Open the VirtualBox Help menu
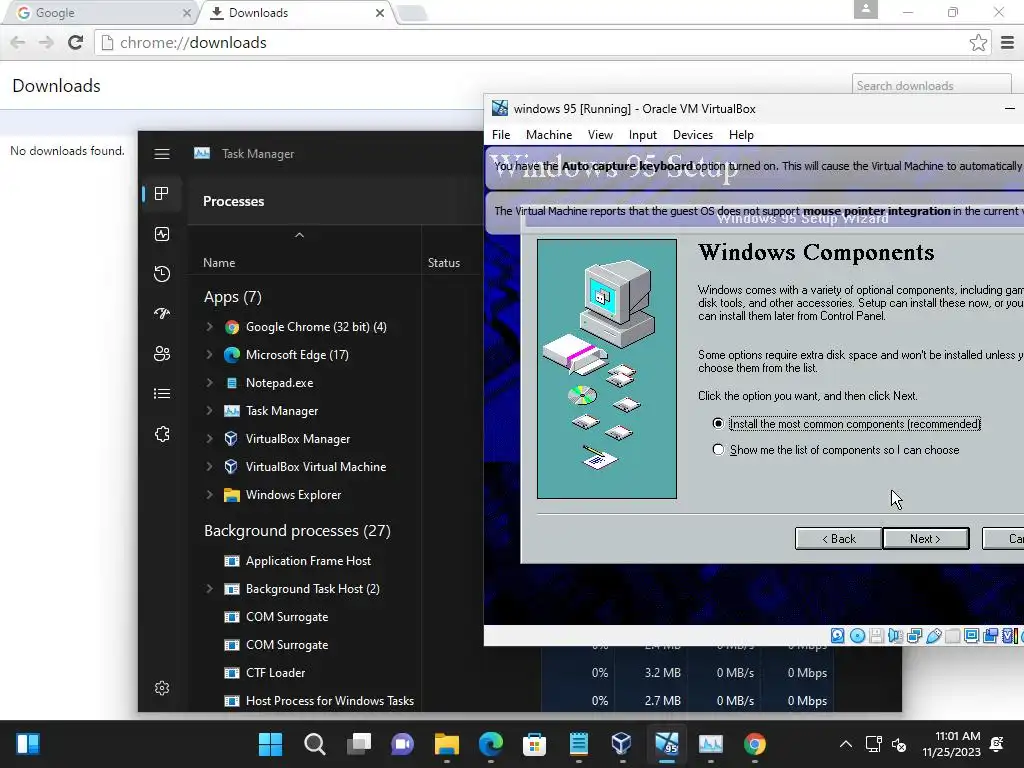This screenshot has width=1024, height=768. coord(741,135)
